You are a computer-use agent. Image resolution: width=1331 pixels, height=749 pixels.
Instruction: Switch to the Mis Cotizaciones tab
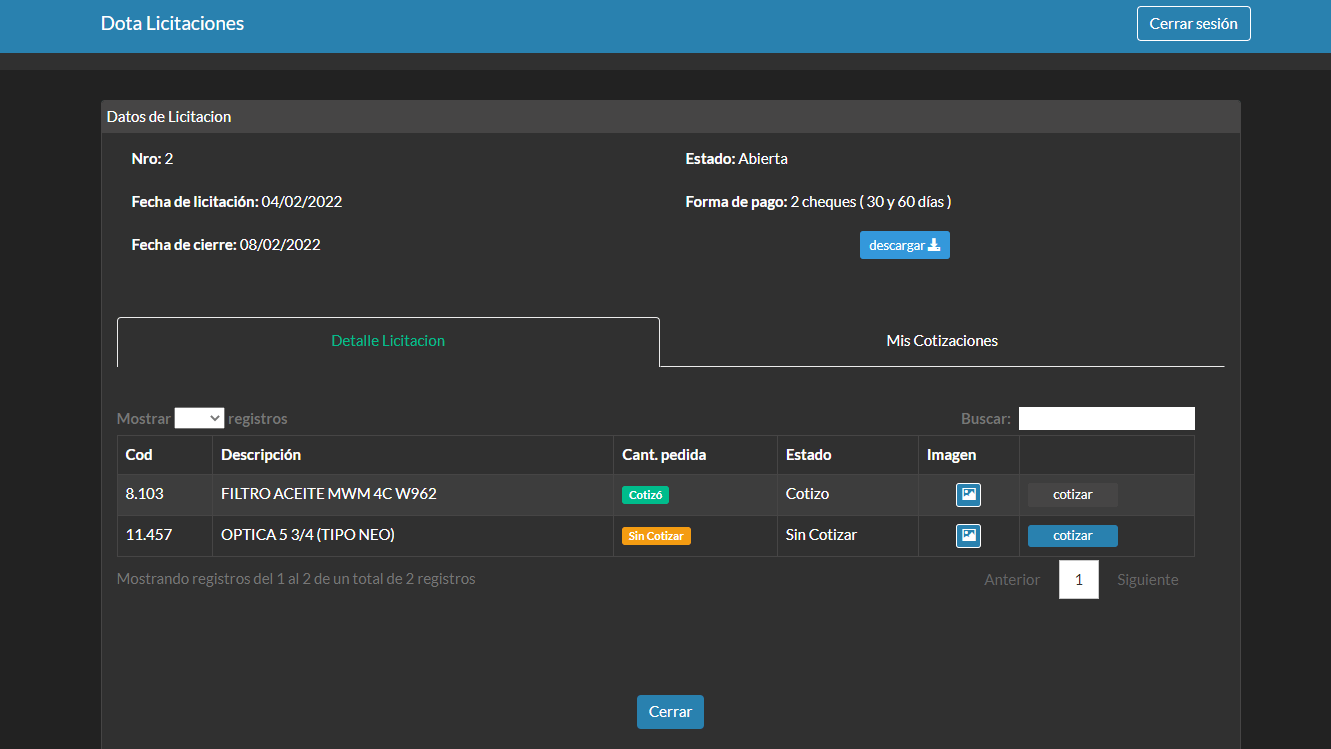(941, 341)
